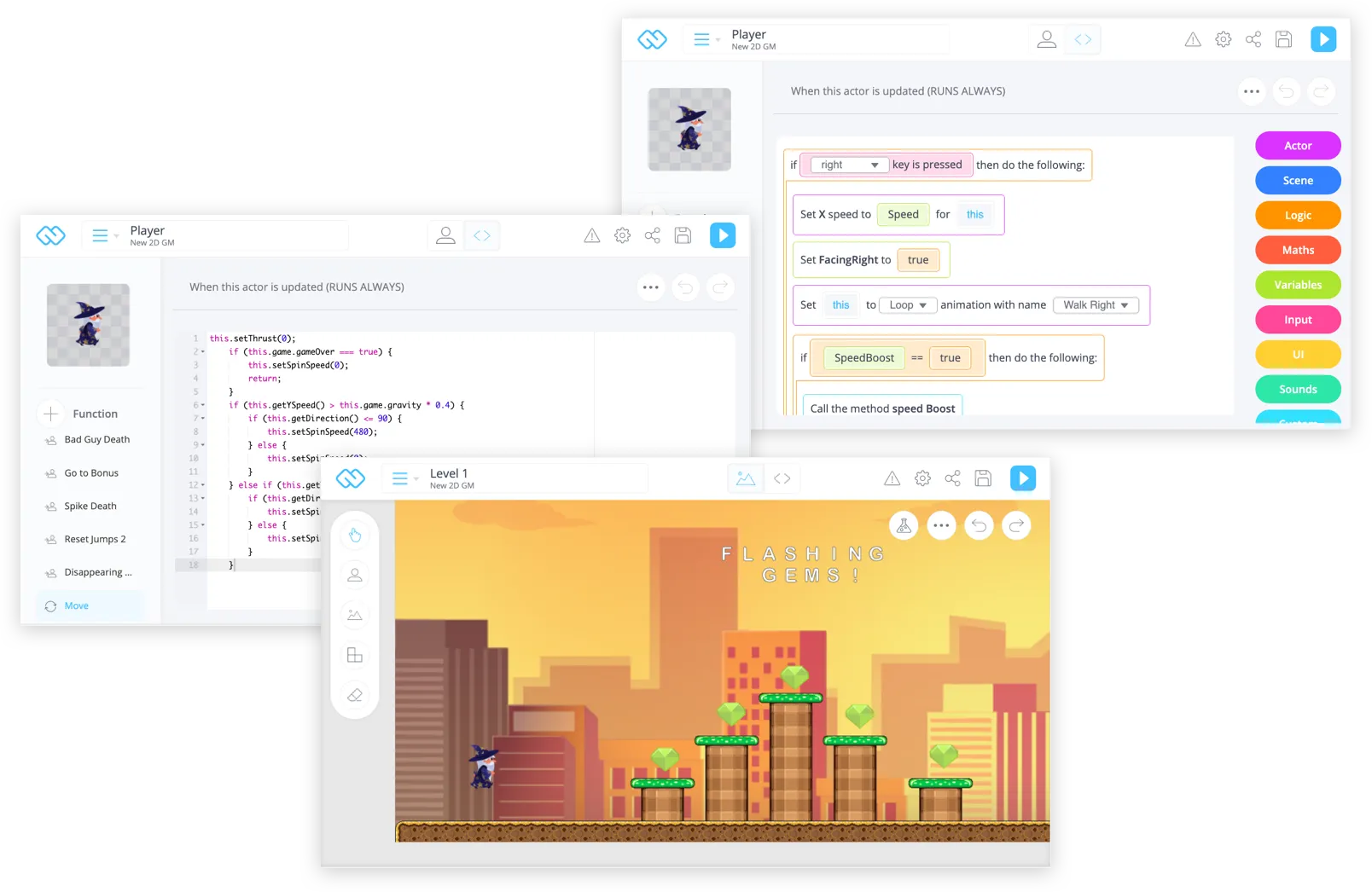
Task: Select the tile placement tool
Action: (x=354, y=655)
